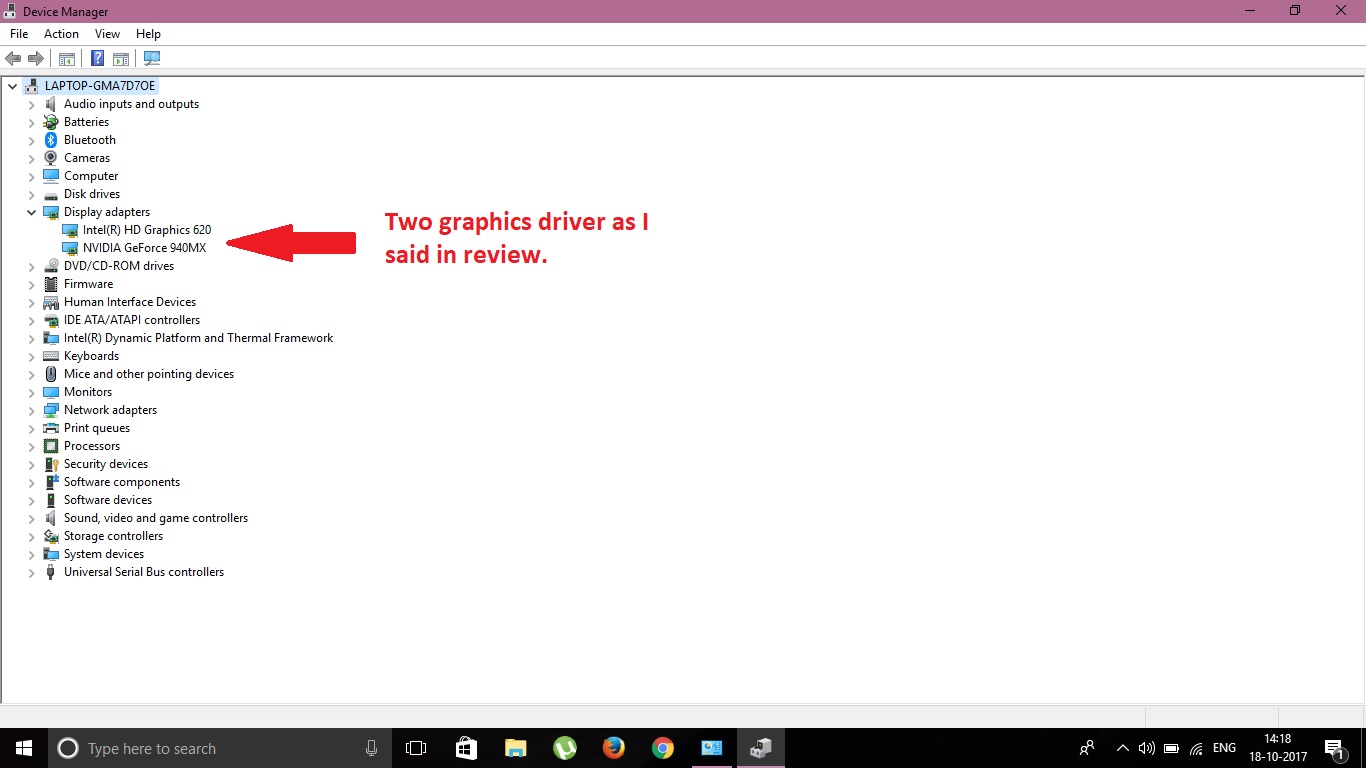The image size is (1366, 768).
Task: Click the Back arrow toolbar icon
Action: pyautogui.click(x=13, y=59)
